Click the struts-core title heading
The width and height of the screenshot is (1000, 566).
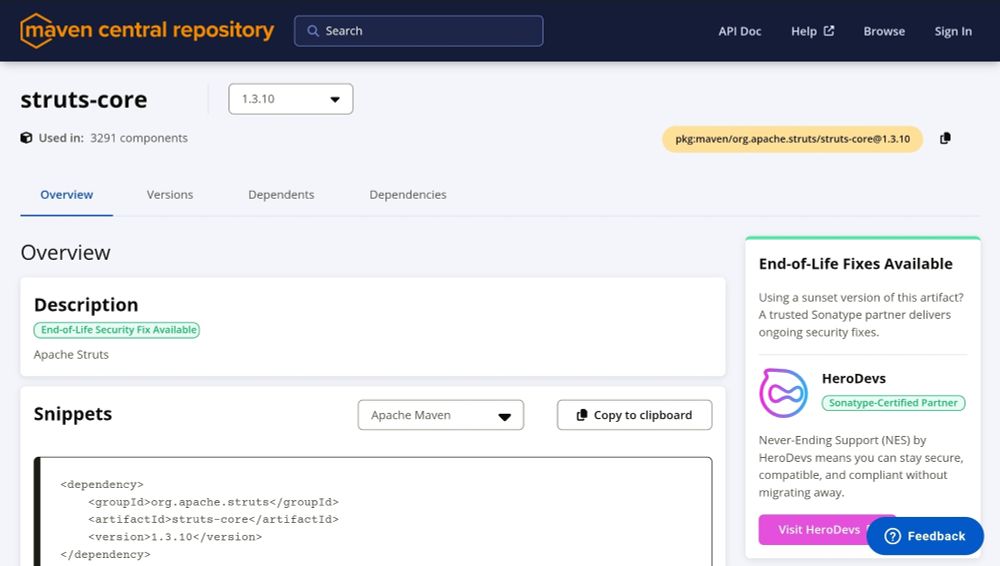pyautogui.click(x=84, y=100)
